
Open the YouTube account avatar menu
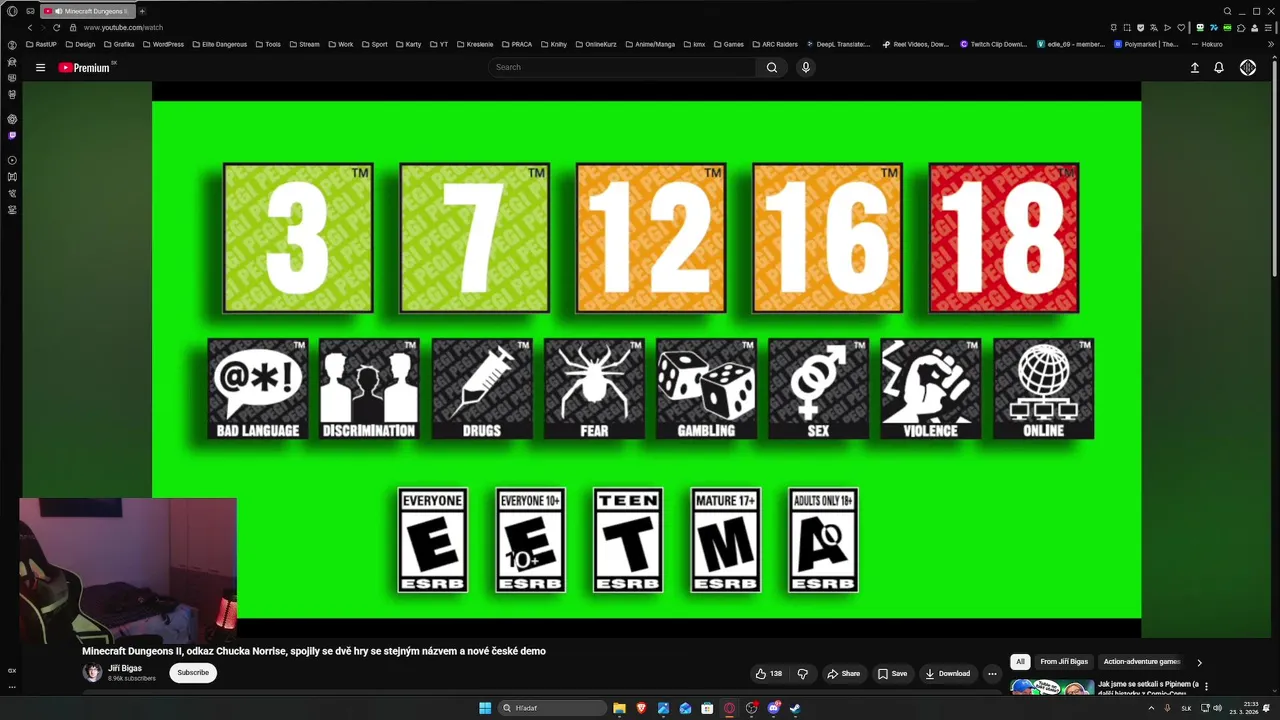pyautogui.click(x=1248, y=68)
